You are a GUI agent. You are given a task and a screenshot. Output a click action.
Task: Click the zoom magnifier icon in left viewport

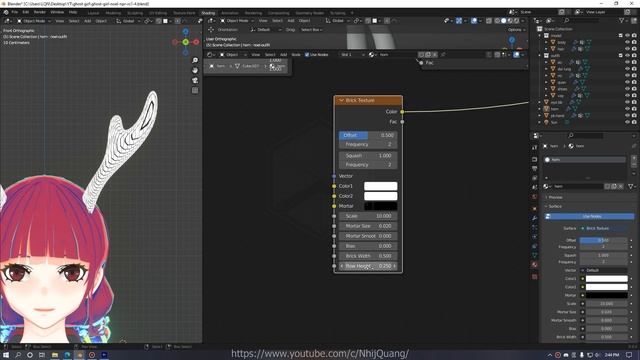[195, 60]
